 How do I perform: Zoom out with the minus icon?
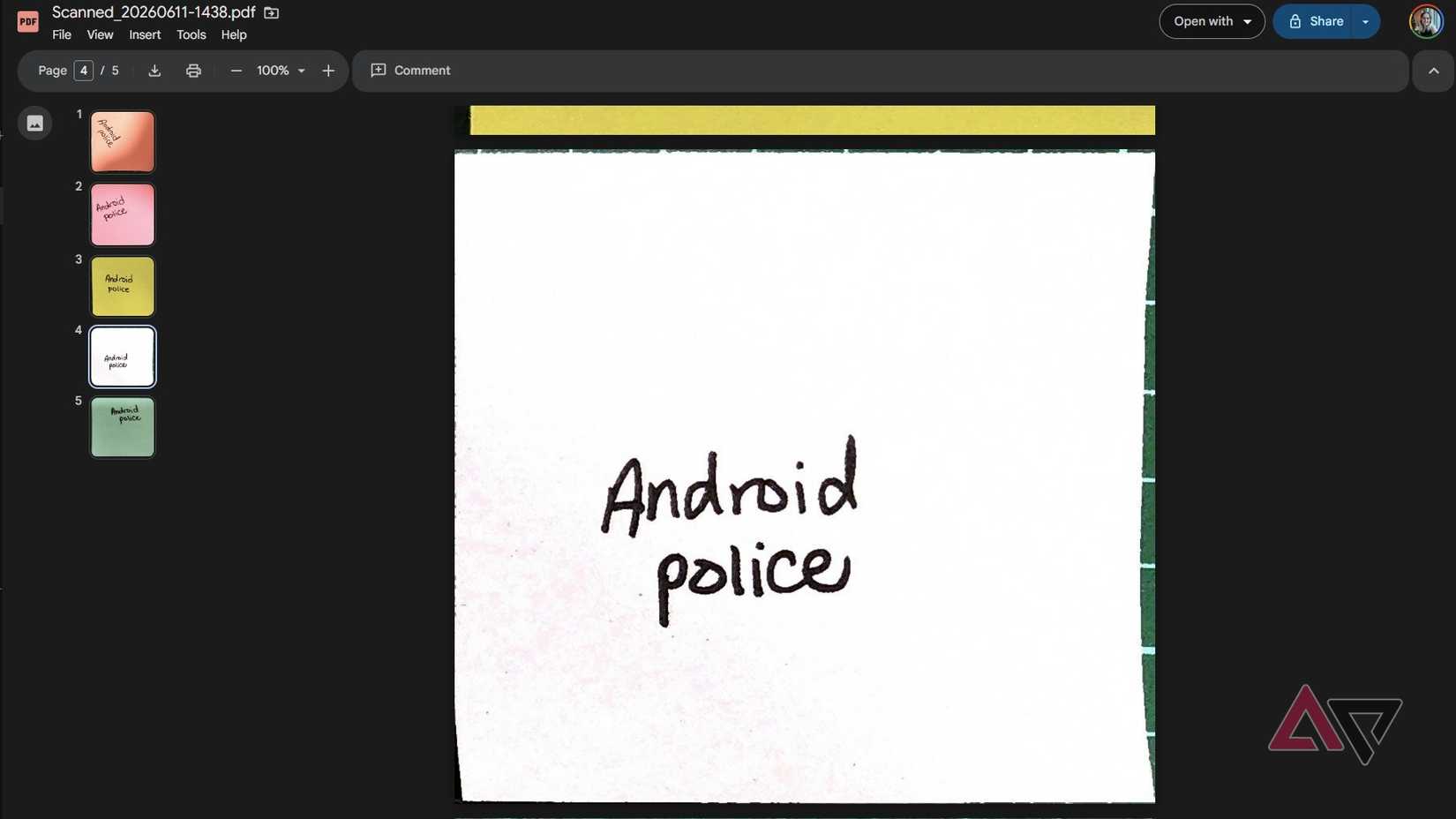[x=236, y=71]
